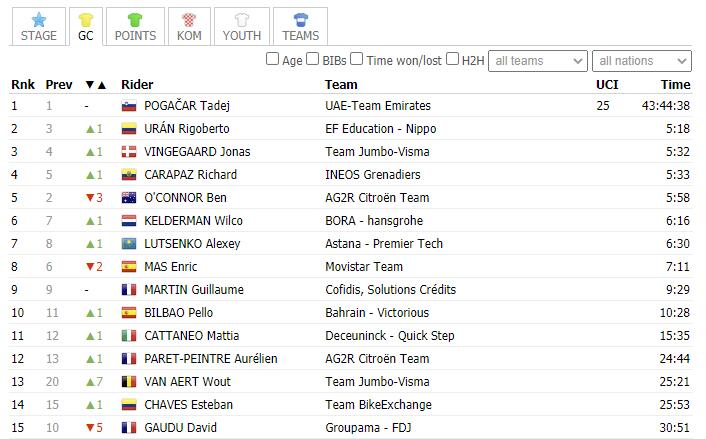Open UAE-Team Emirates team page
The image size is (706, 439).
[378, 105]
